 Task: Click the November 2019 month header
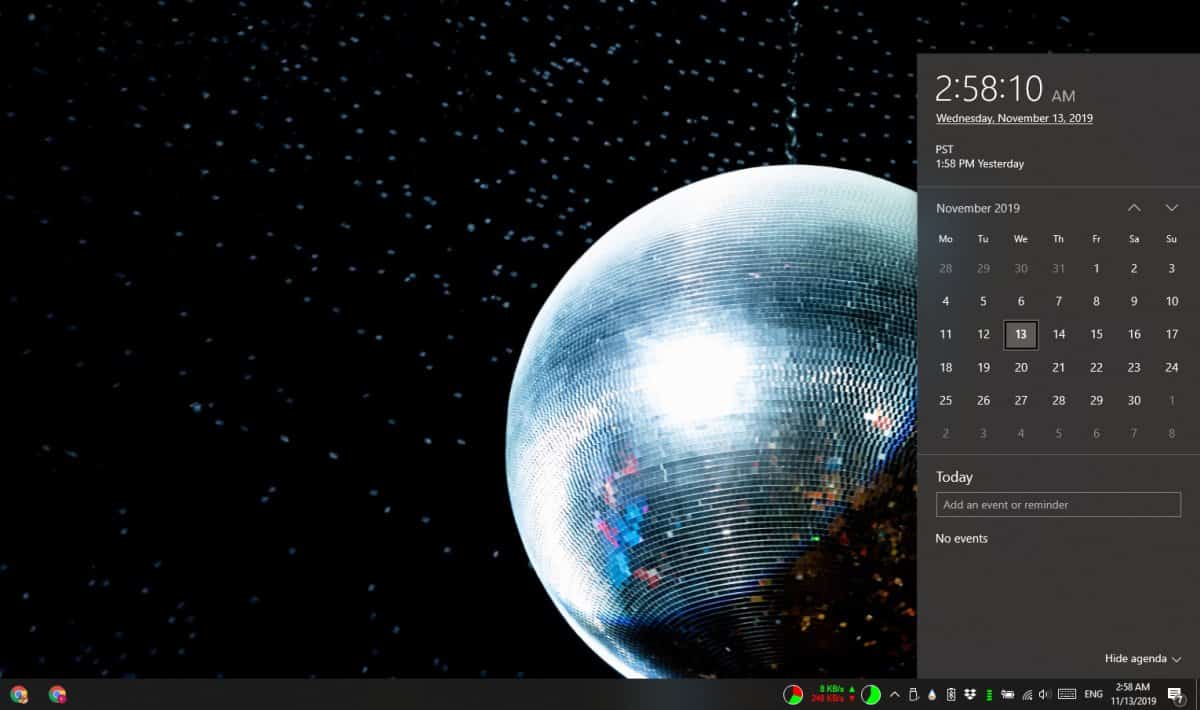(x=978, y=208)
